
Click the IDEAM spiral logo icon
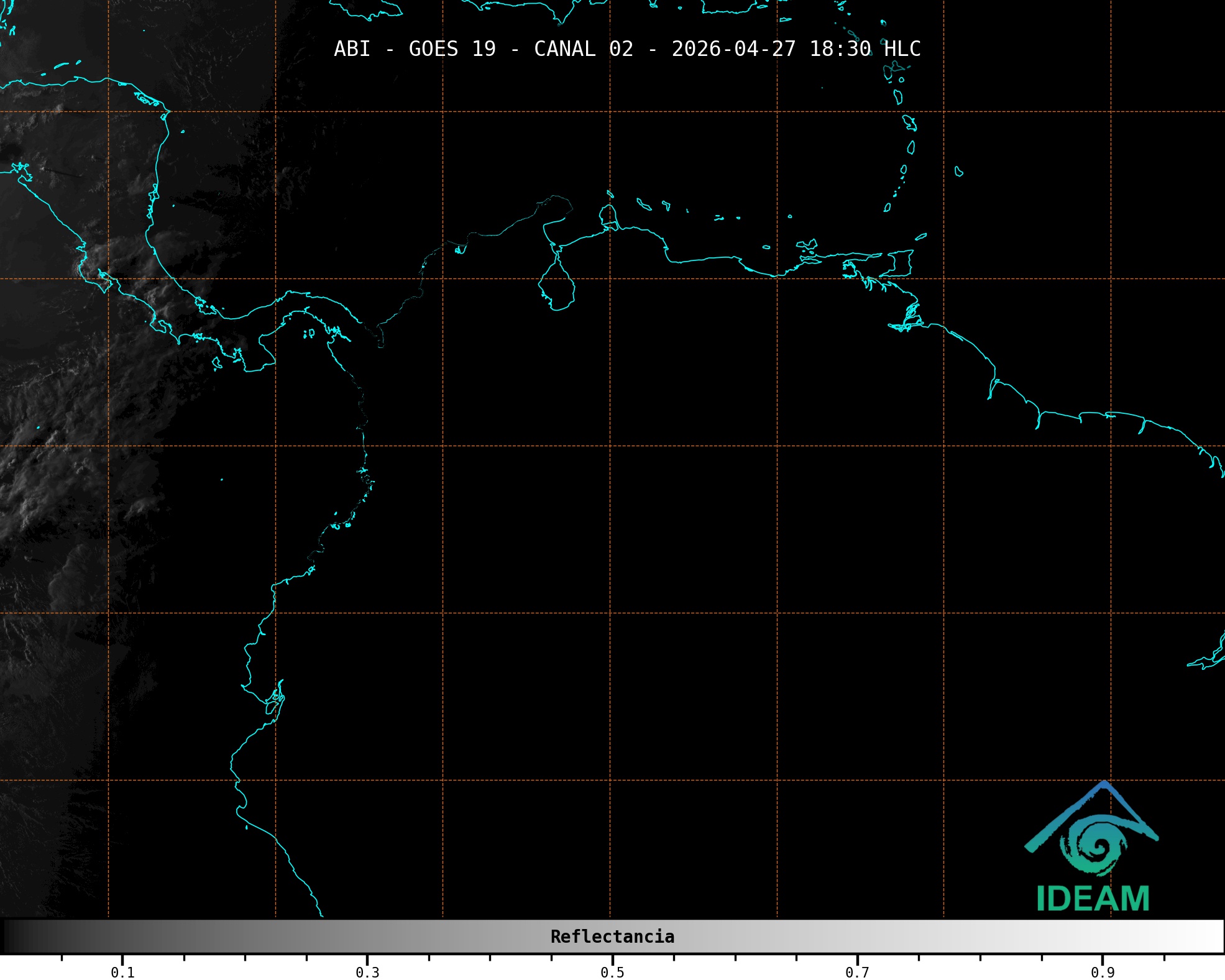pos(1093,844)
